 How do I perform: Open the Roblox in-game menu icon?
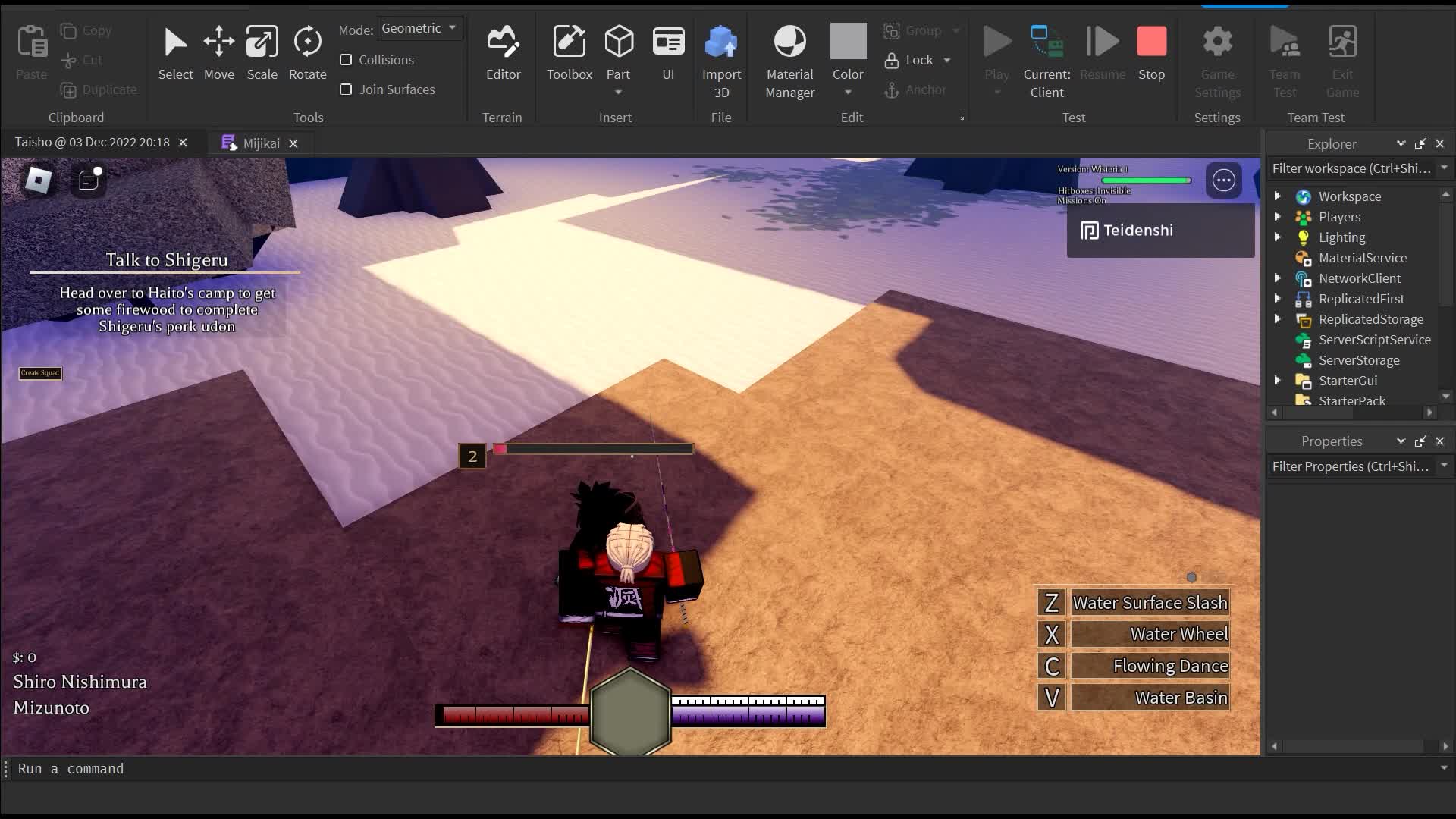[39, 180]
